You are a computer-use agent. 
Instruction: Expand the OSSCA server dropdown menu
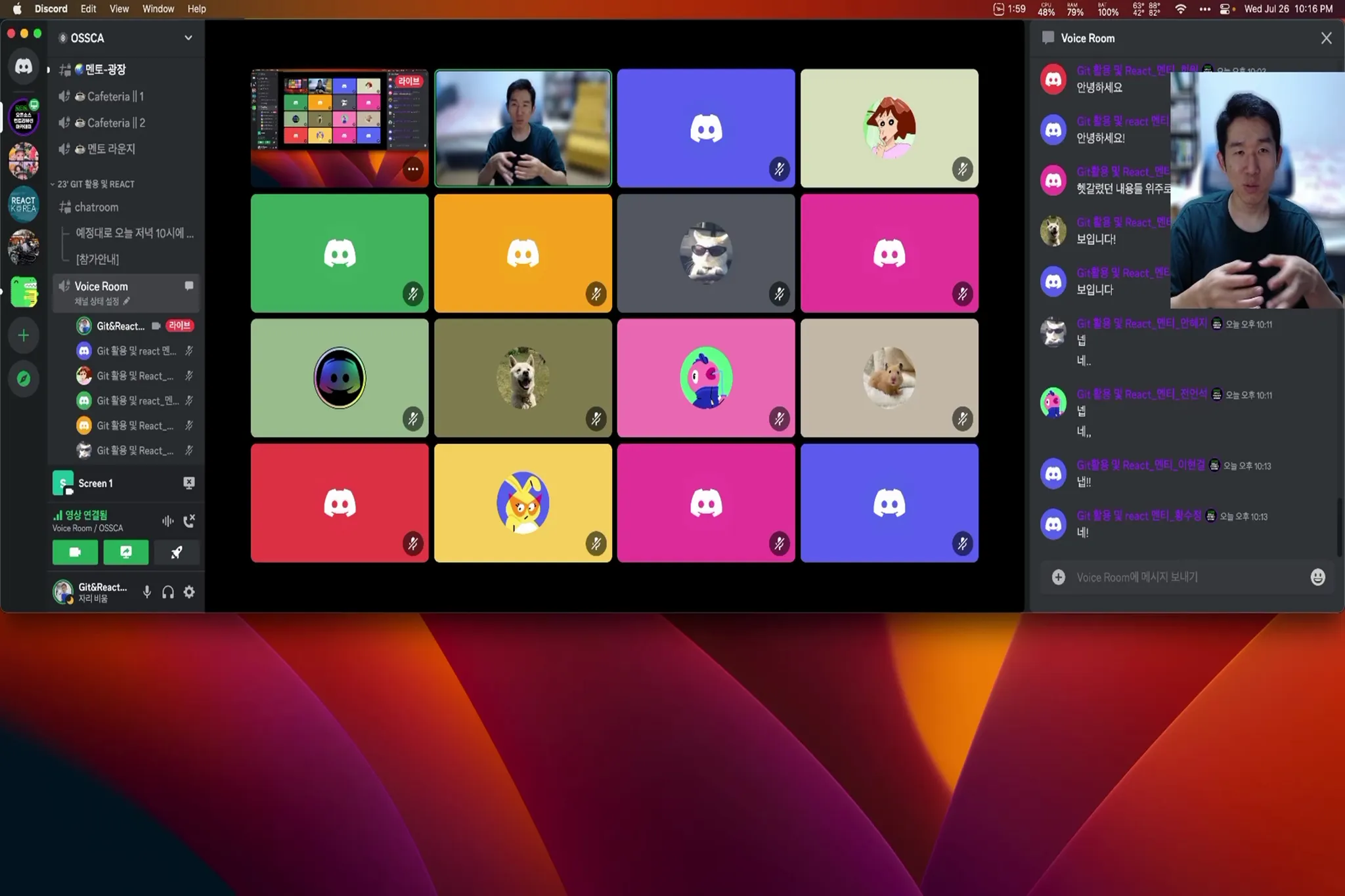tap(188, 38)
